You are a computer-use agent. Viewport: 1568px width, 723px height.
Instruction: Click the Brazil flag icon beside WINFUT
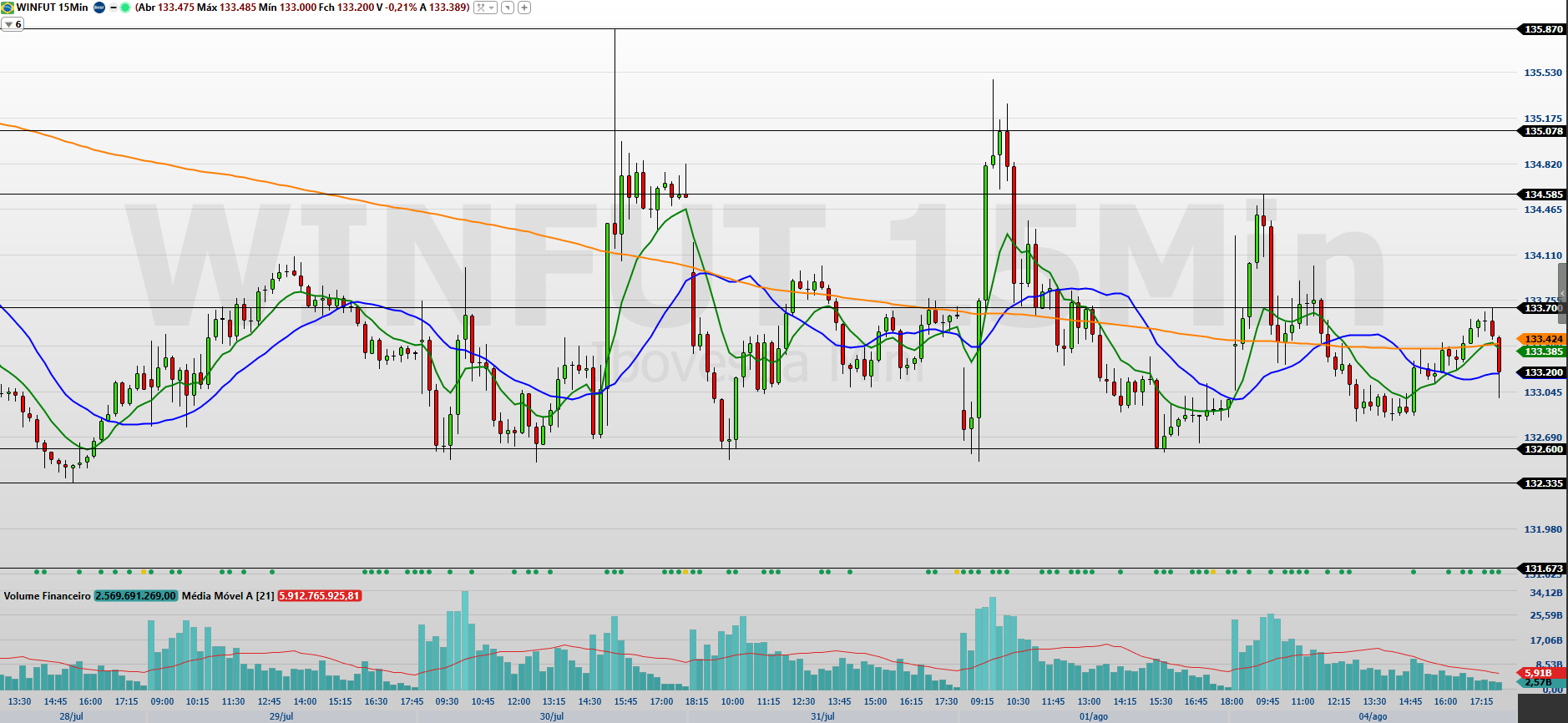click(x=8, y=8)
